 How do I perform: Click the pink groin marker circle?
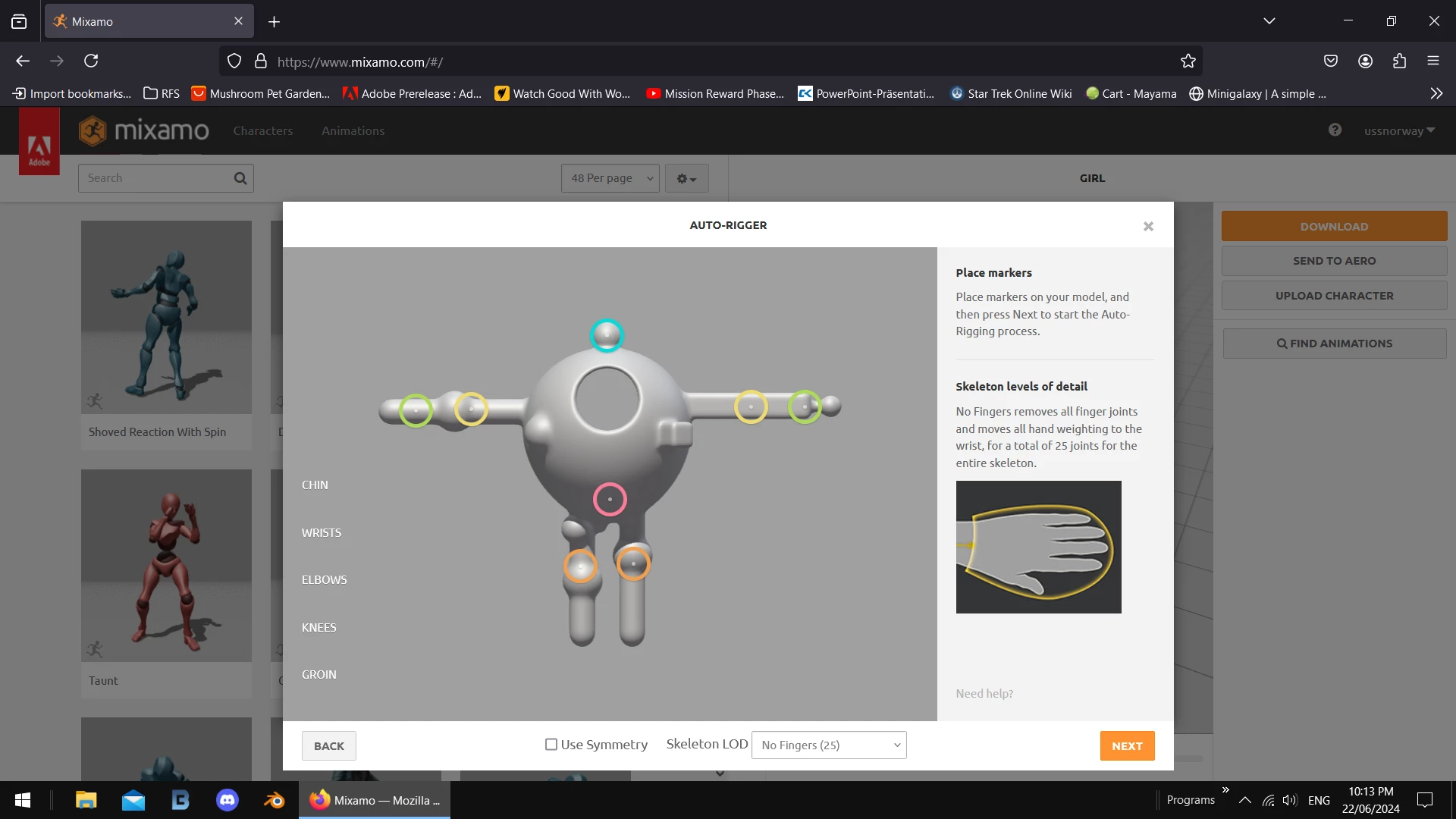point(610,500)
